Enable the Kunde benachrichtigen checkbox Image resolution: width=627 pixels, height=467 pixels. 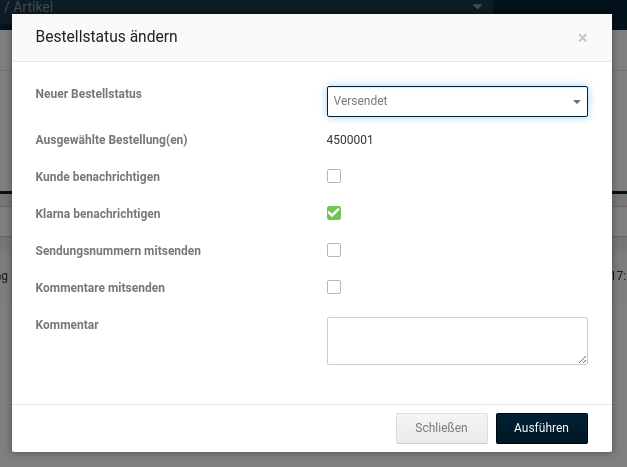click(x=334, y=176)
